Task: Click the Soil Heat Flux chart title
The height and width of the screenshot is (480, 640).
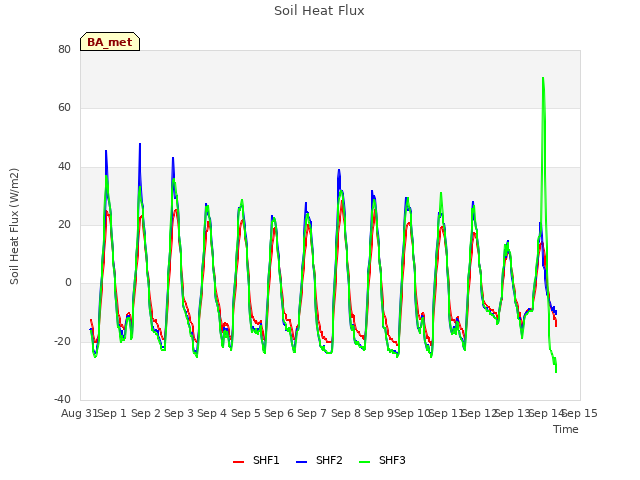Action: click(319, 11)
